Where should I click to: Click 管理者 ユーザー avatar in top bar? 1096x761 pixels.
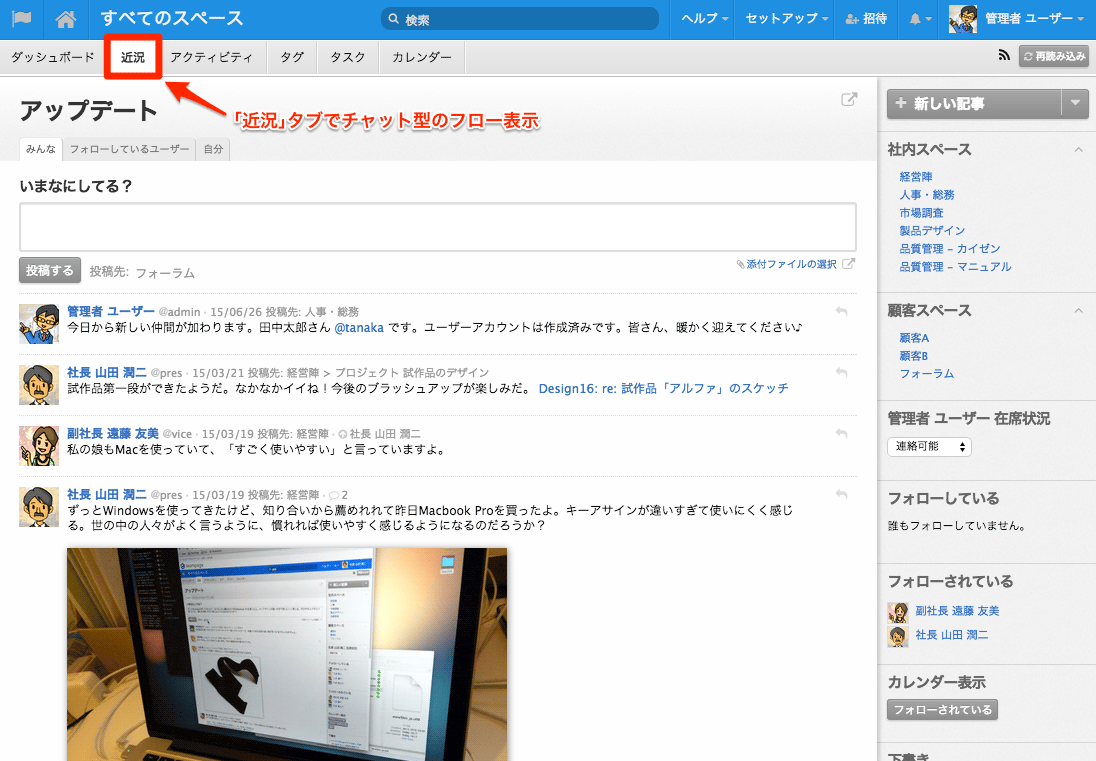(x=963, y=19)
